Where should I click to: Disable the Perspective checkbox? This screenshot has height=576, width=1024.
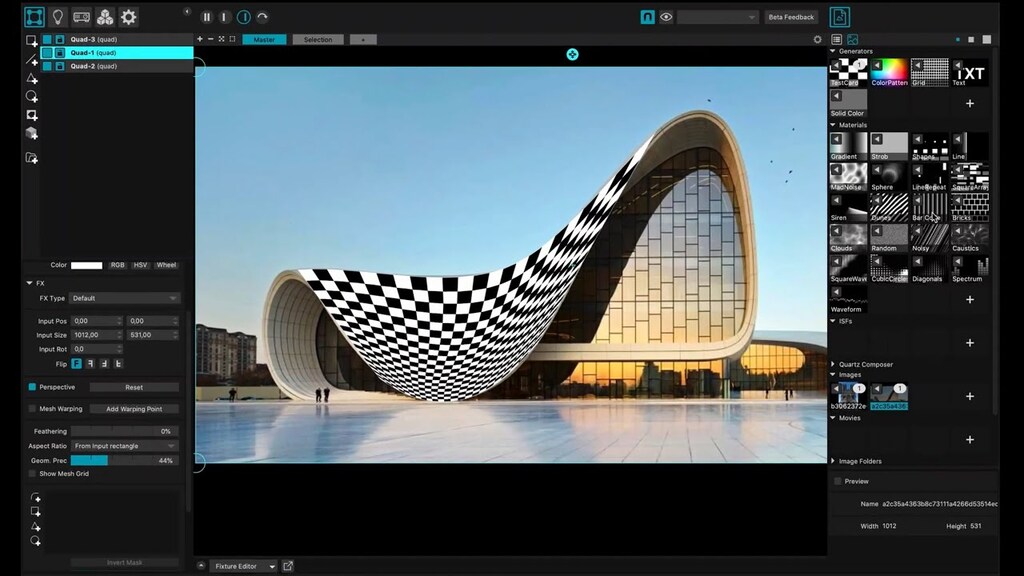click(31, 387)
